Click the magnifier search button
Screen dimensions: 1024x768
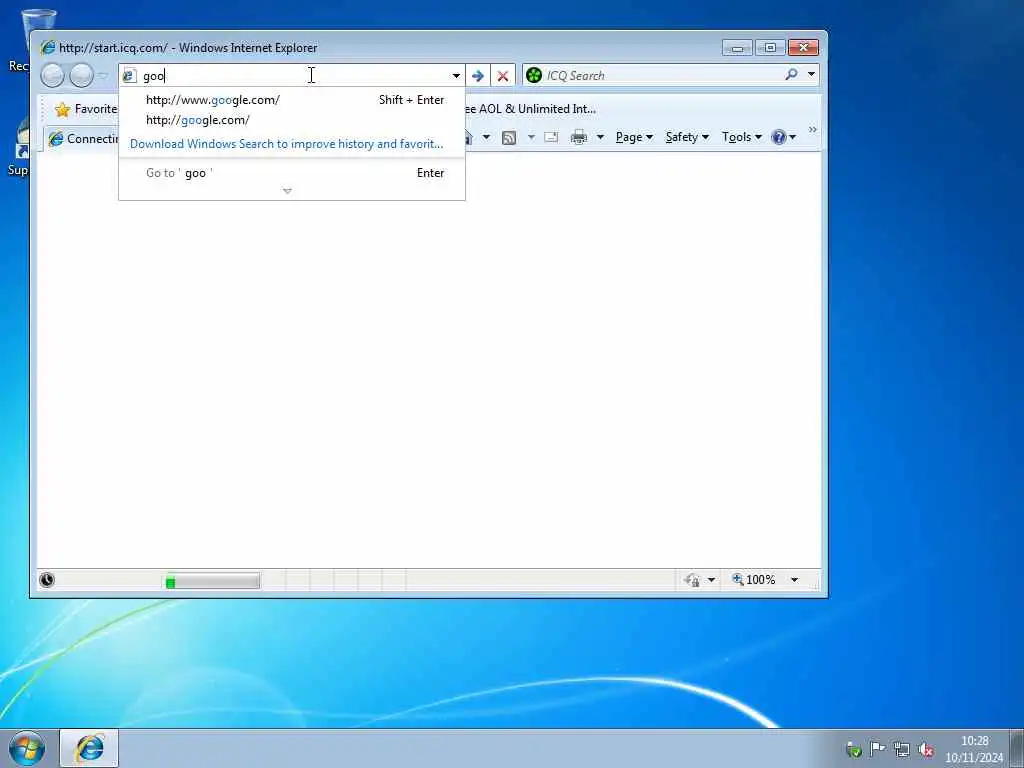(792, 74)
